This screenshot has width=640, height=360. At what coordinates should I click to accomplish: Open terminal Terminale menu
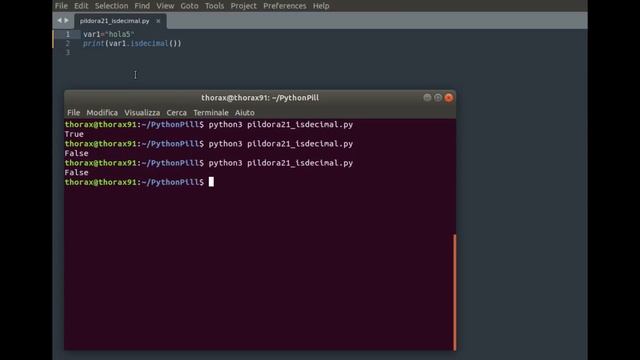coord(211,113)
